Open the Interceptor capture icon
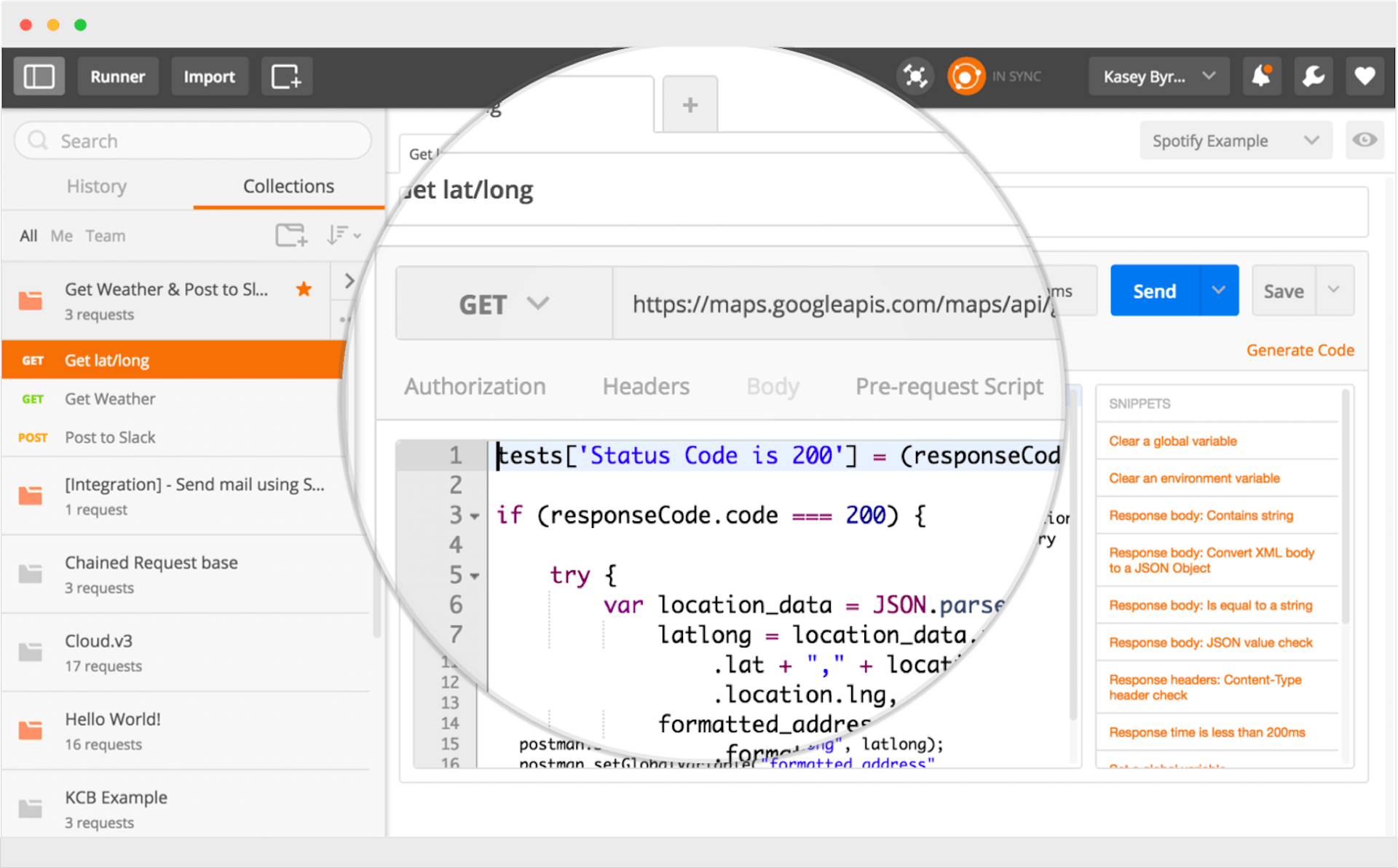1398x868 pixels. click(x=915, y=76)
